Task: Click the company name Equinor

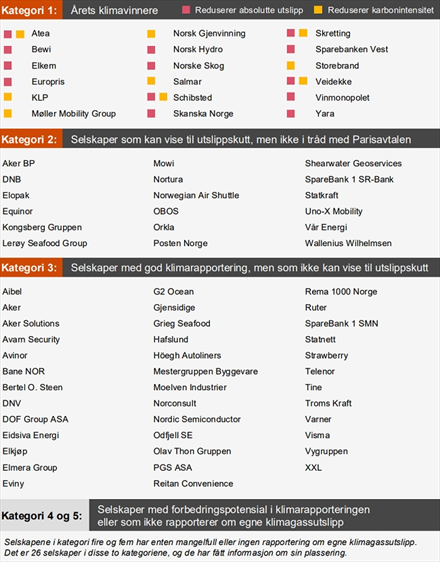Action: click(18, 211)
